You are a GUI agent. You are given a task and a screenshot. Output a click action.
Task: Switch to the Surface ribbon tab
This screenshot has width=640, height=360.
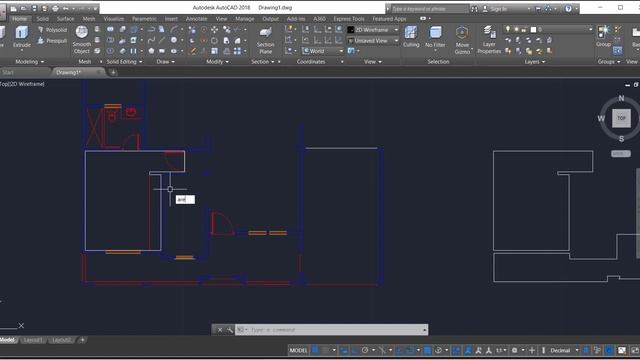[65, 19]
